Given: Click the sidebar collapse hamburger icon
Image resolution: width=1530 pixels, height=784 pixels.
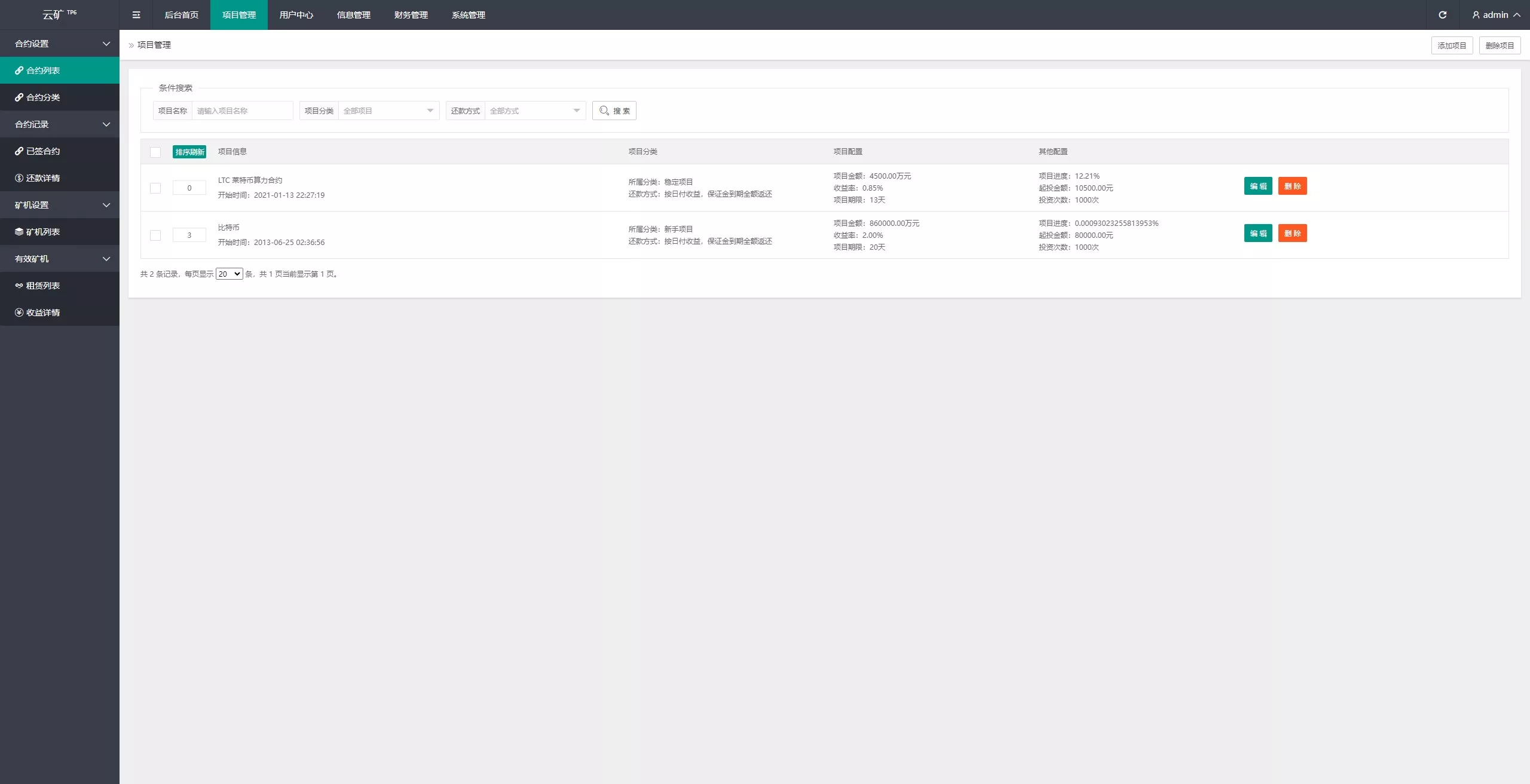Looking at the screenshot, I should point(136,15).
